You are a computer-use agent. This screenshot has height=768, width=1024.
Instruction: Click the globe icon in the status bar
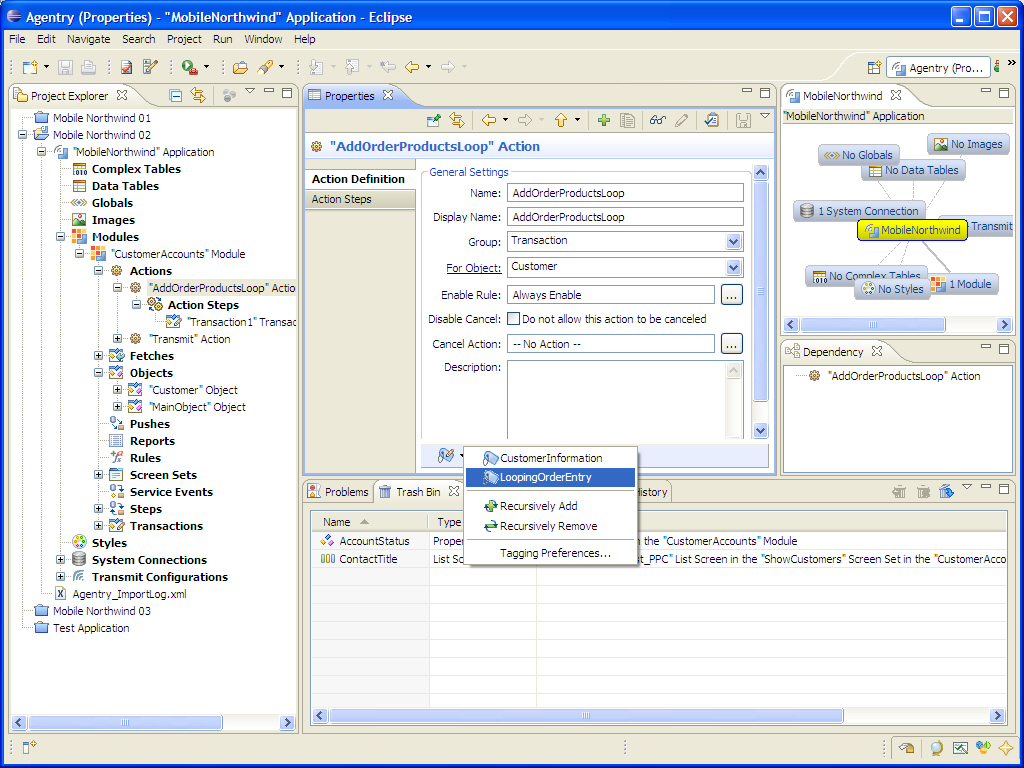[936, 748]
